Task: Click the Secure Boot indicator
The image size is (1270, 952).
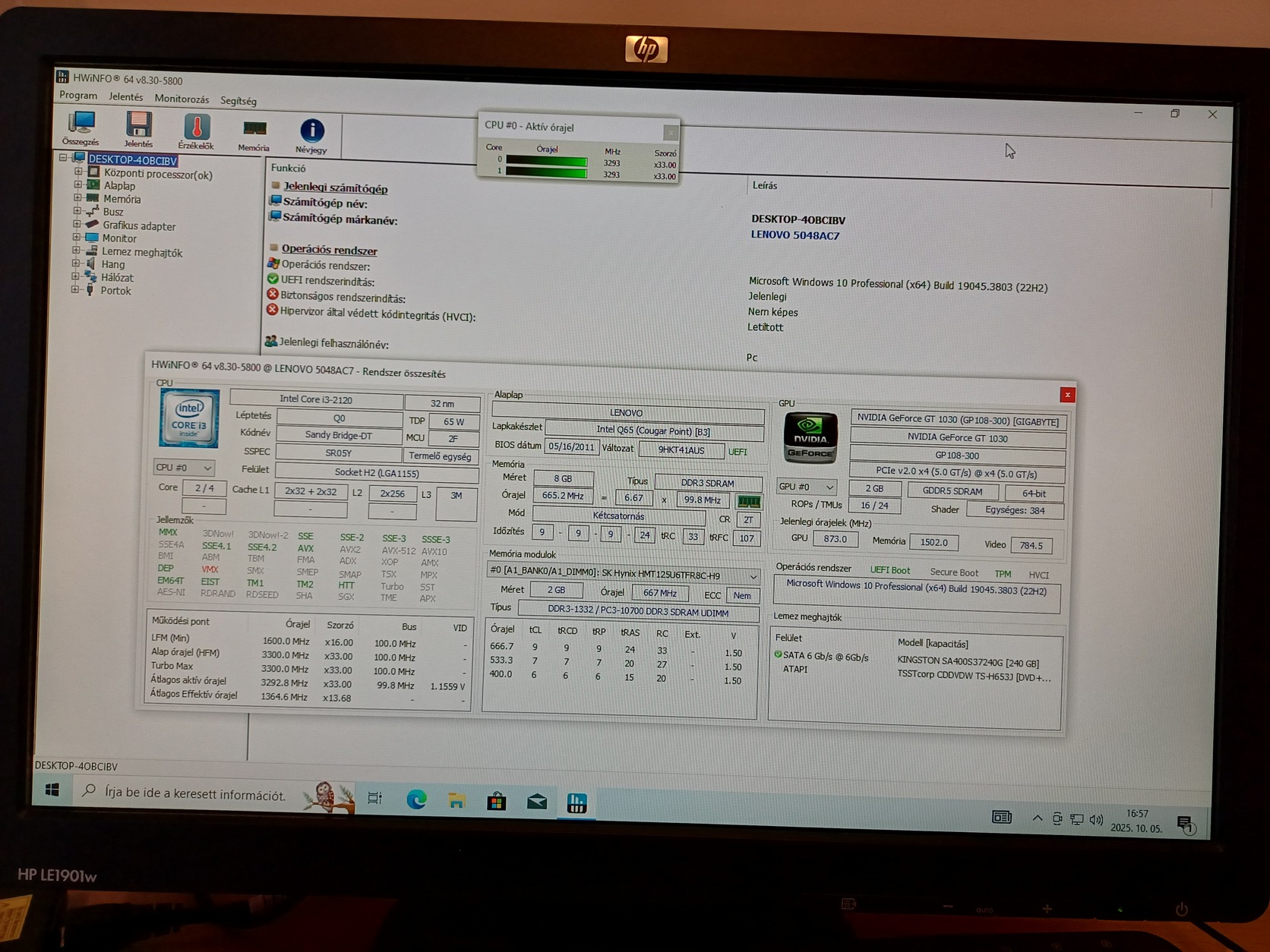Action: point(955,572)
